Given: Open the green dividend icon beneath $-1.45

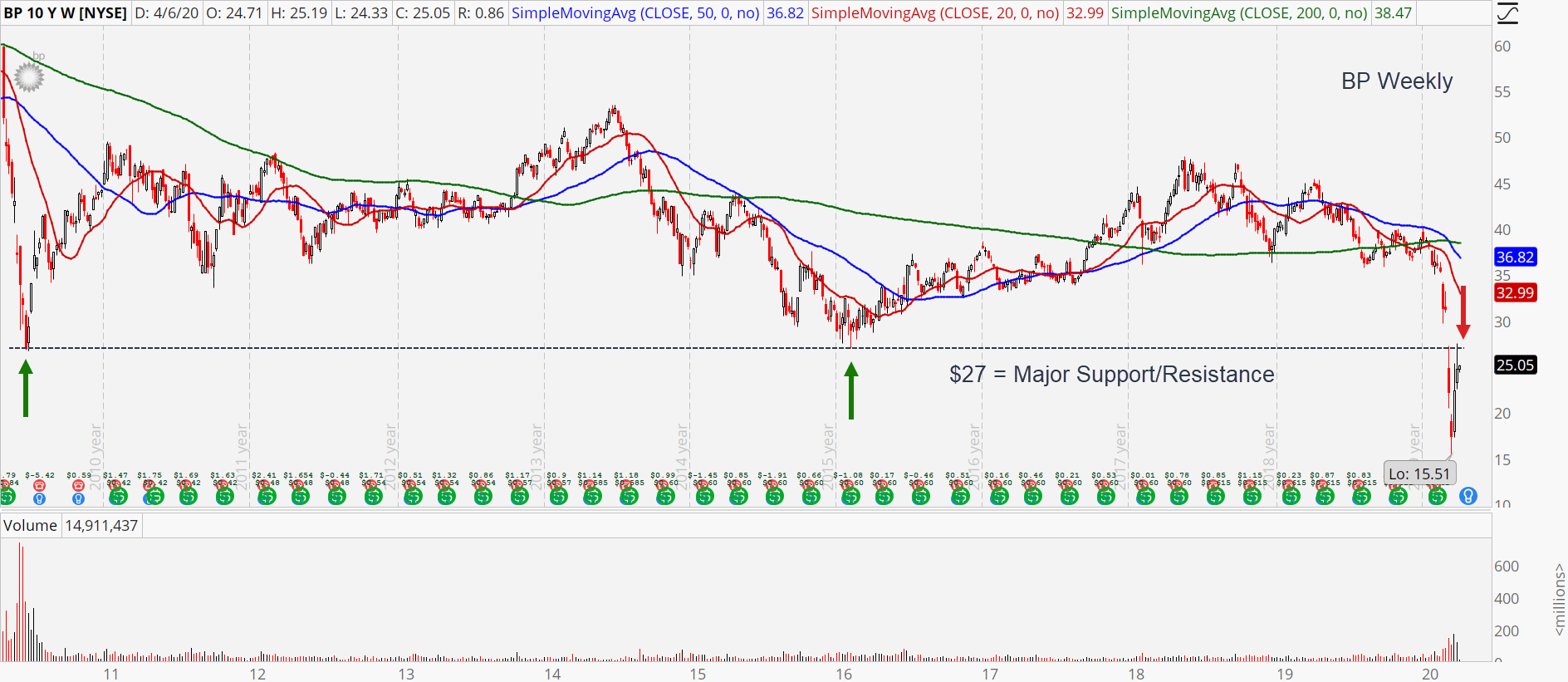Looking at the screenshot, I should [704, 497].
